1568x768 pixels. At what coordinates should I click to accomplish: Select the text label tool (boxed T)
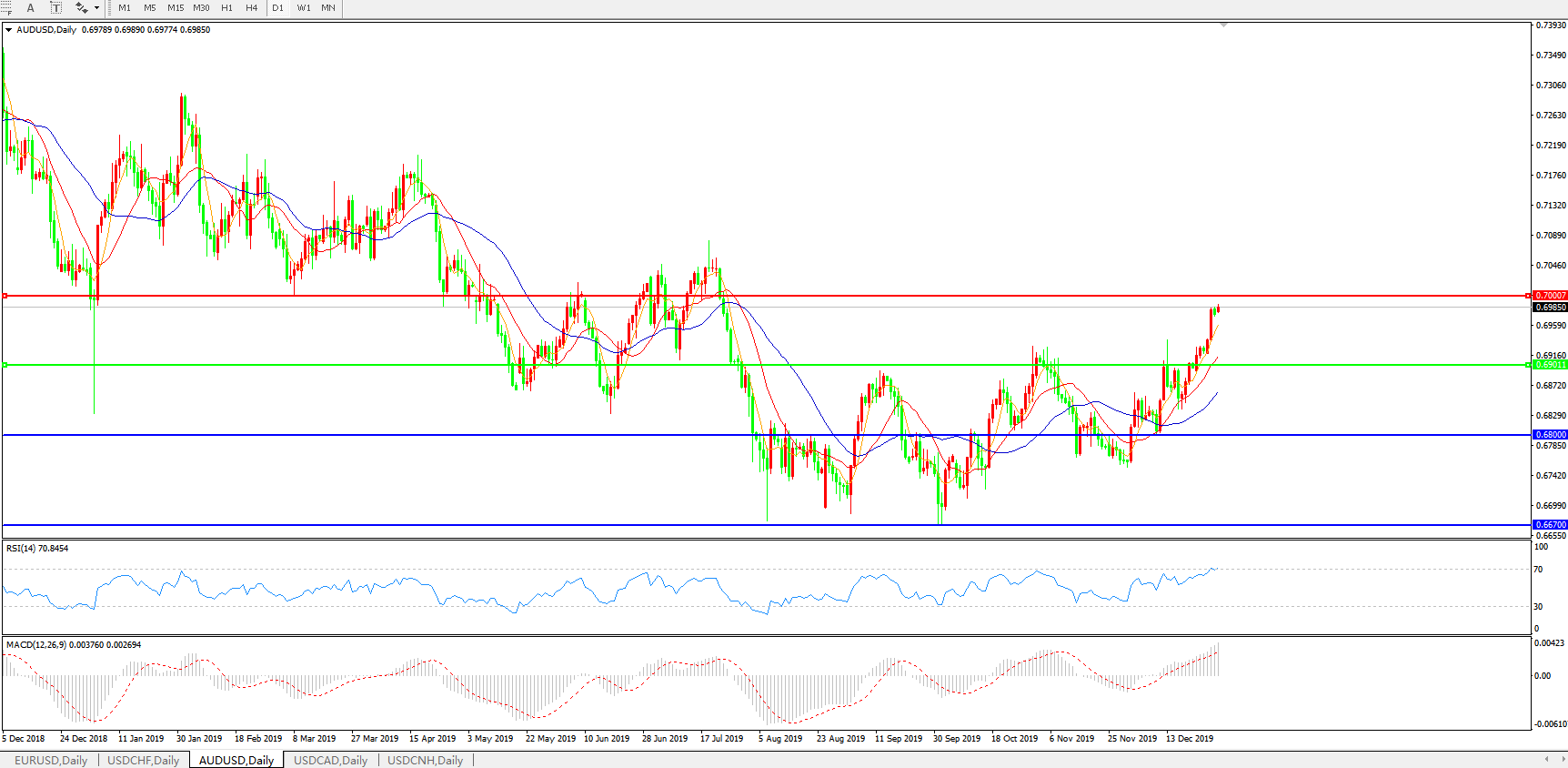pyautogui.click(x=55, y=8)
